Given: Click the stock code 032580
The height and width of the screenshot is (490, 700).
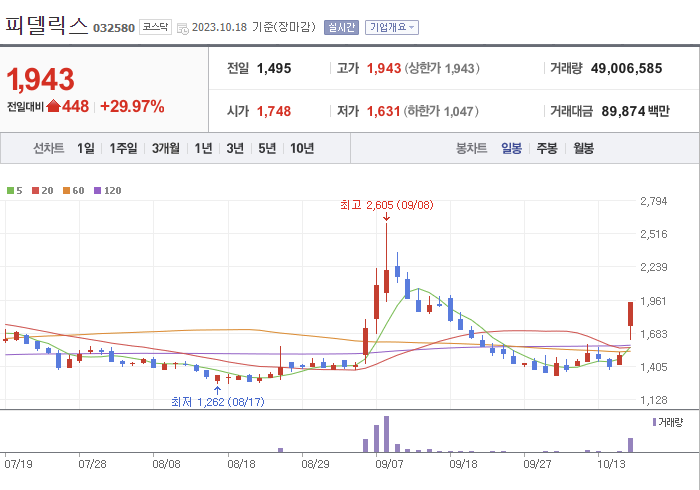Looking at the screenshot, I should pyautogui.click(x=114, y=28).
